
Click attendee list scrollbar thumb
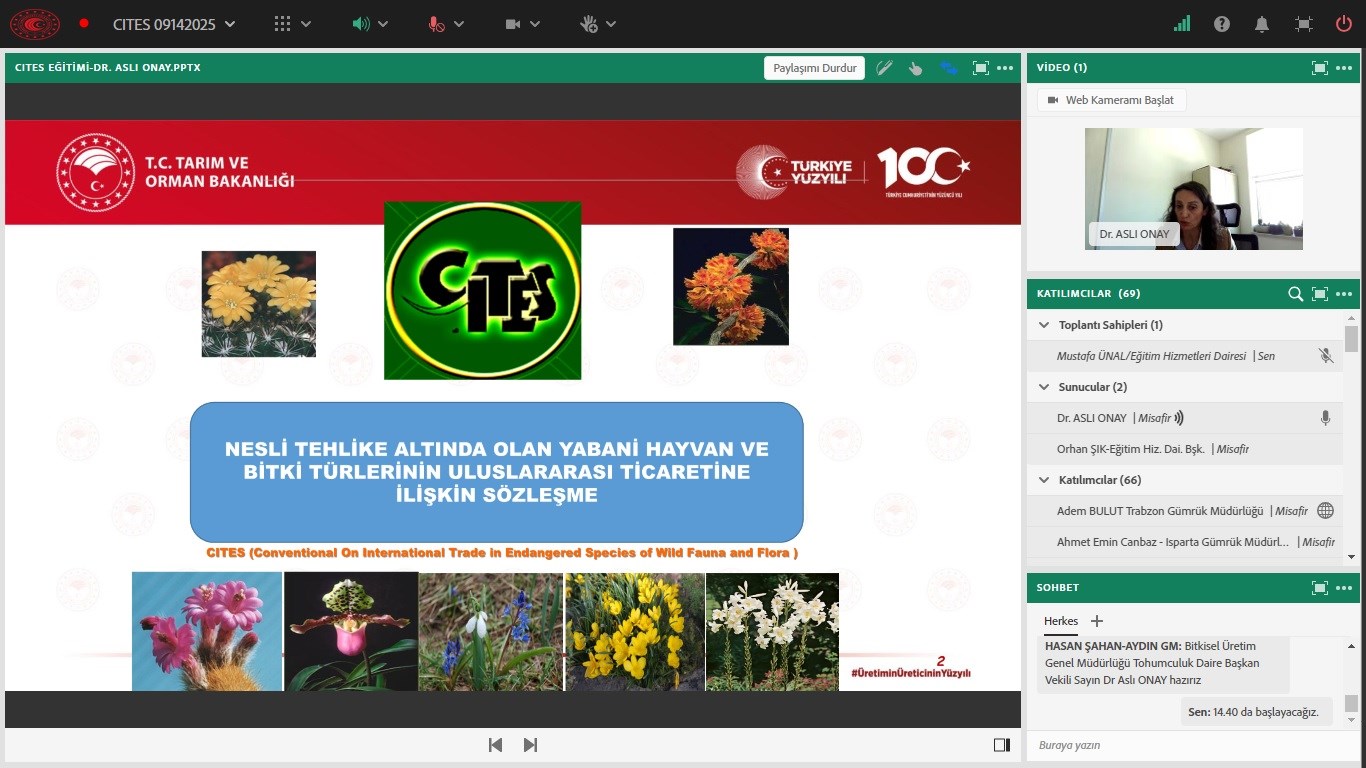click(1351, 339)
